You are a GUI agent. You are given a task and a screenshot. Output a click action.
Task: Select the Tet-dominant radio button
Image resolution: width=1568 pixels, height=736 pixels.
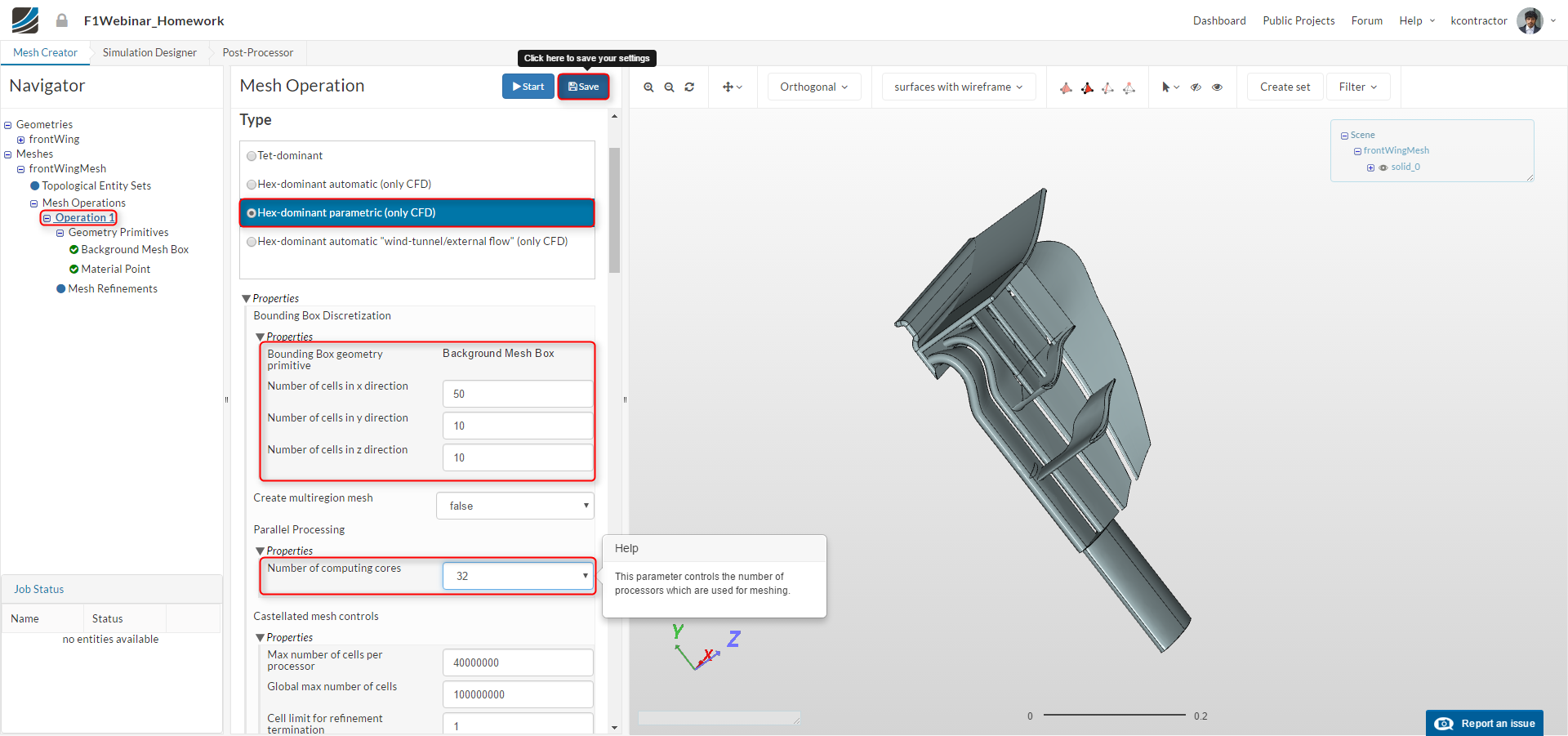click(252, 156)
